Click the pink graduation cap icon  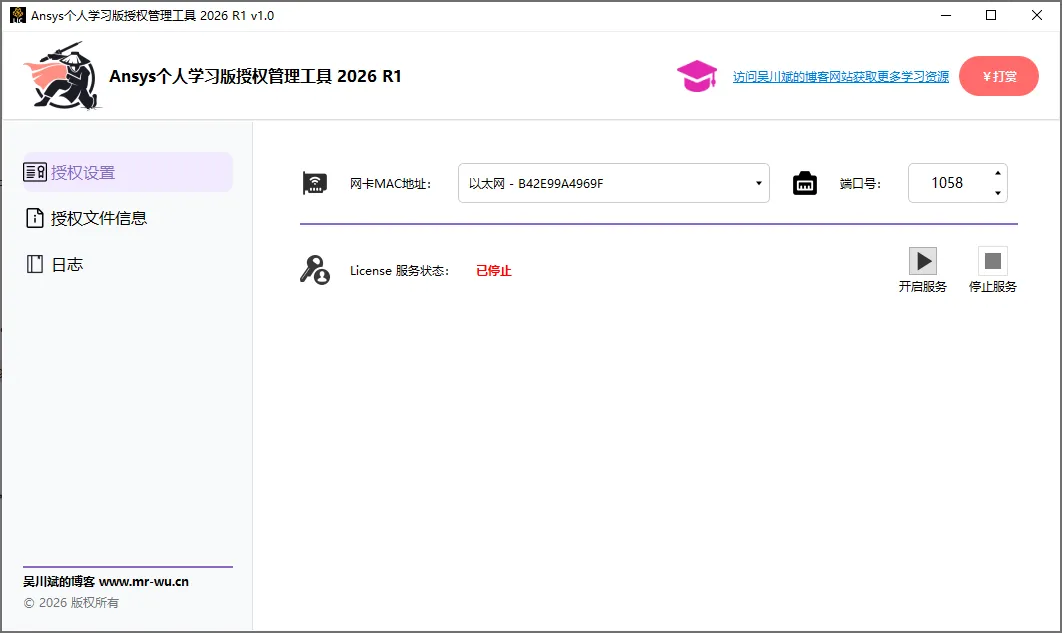(x=697, y=77)
